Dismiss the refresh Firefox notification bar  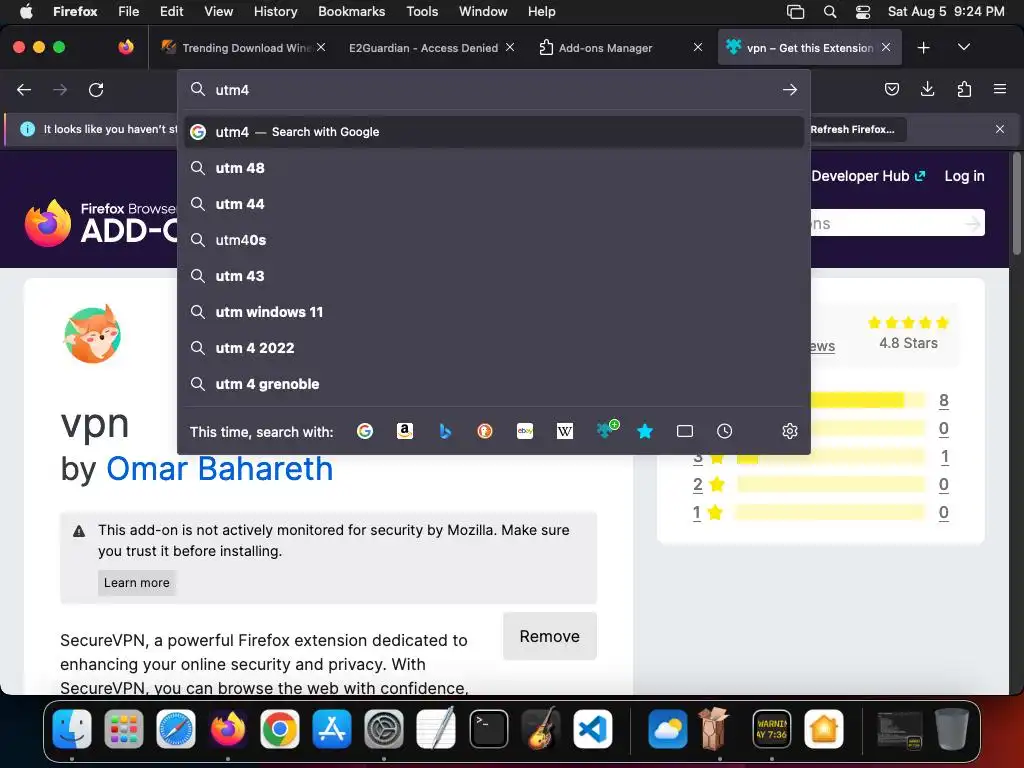click(1000, 129)
